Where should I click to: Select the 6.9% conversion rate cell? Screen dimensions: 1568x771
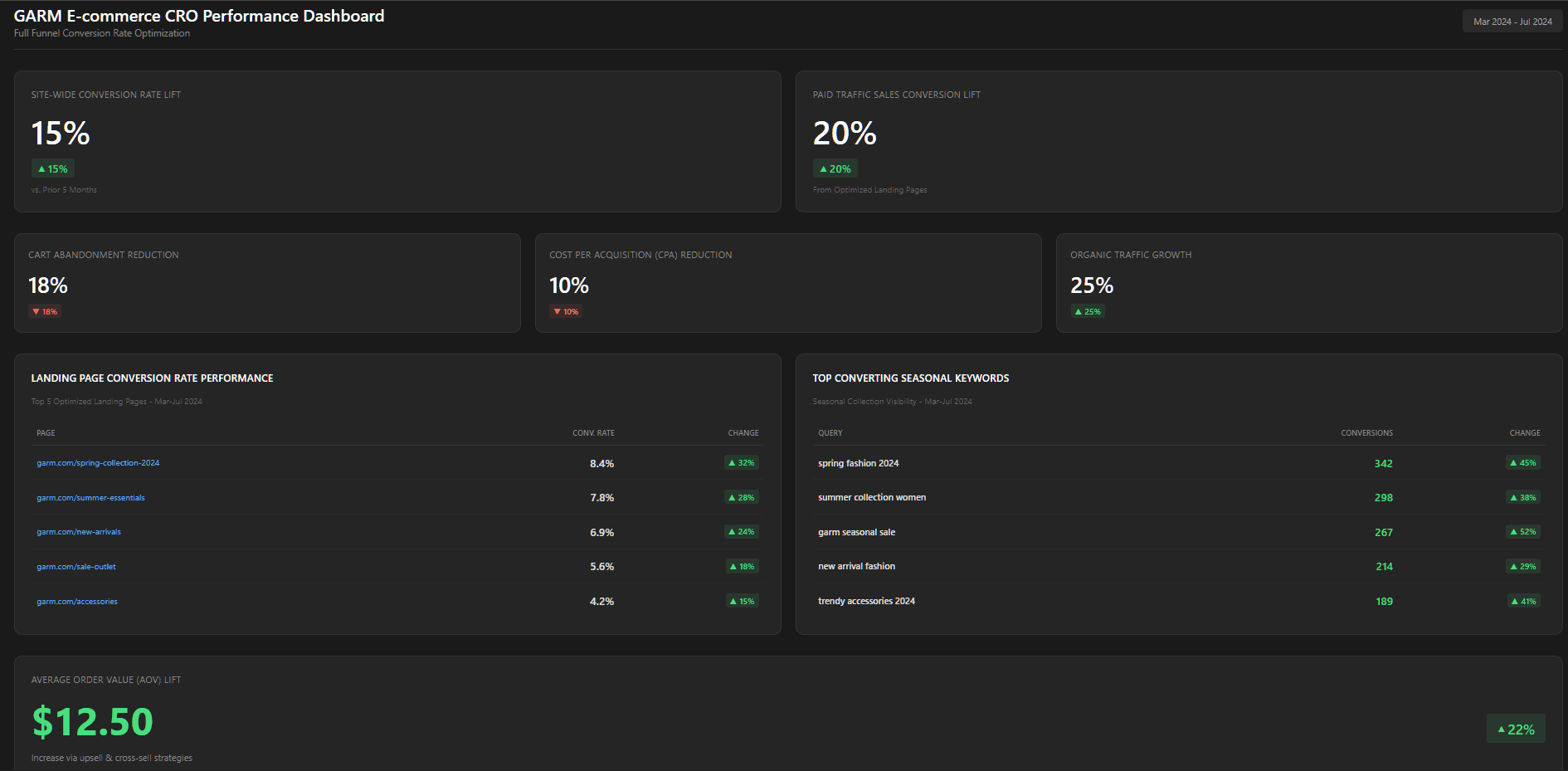pyautogui.click(x=602, y=532)
